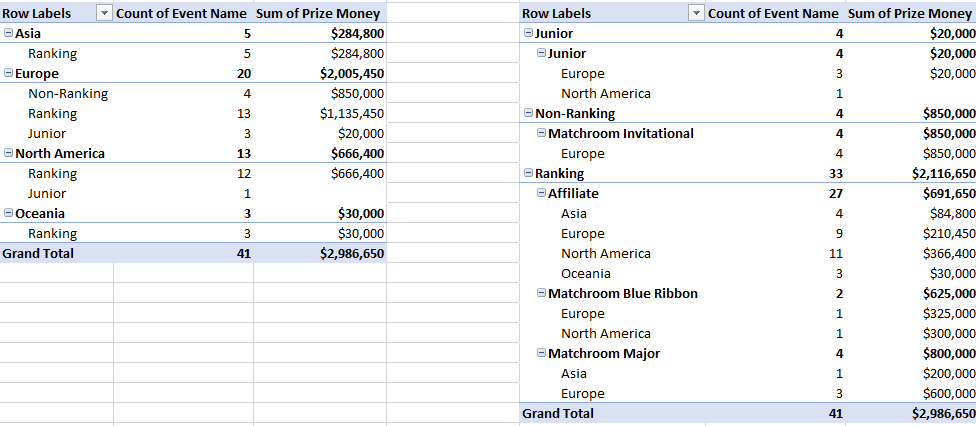This screenshot has height=426, width=976.
Task: Select Non-Ranking row under Europe in left table
Action: (68, 94)
